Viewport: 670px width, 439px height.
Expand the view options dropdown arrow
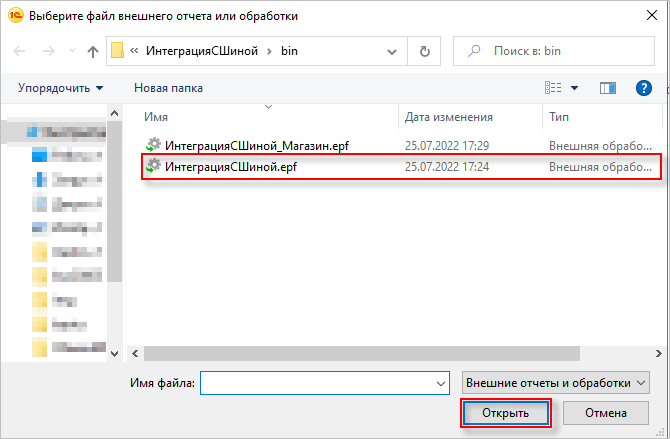click(x=574, y=88)
